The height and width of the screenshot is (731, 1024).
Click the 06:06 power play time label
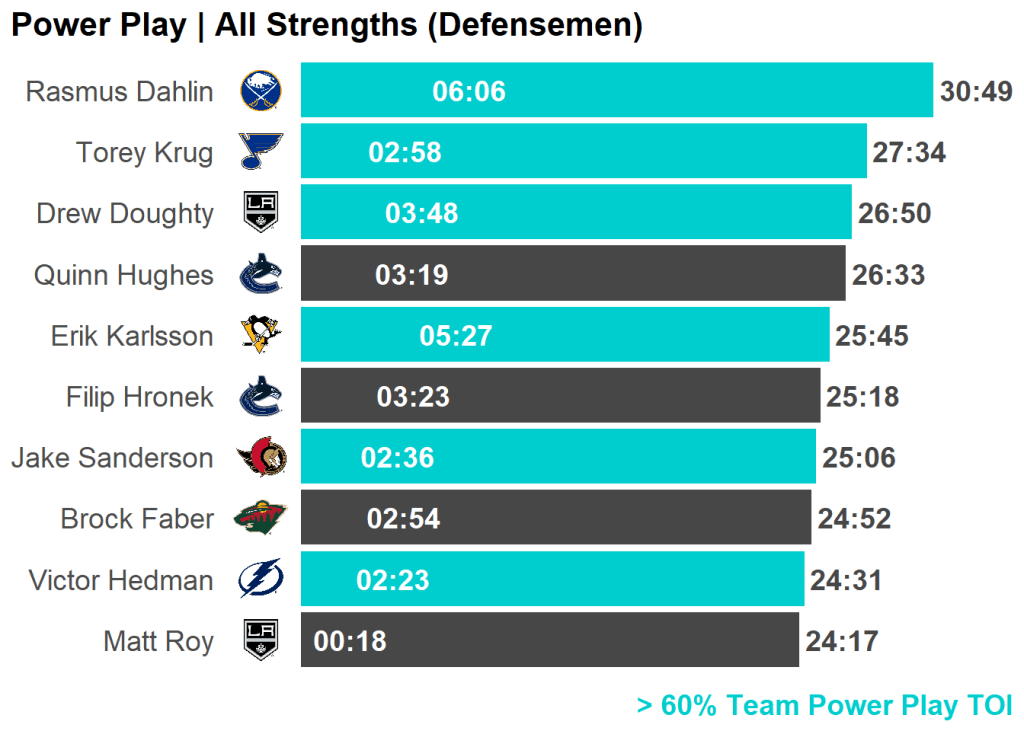coord(469,92)
